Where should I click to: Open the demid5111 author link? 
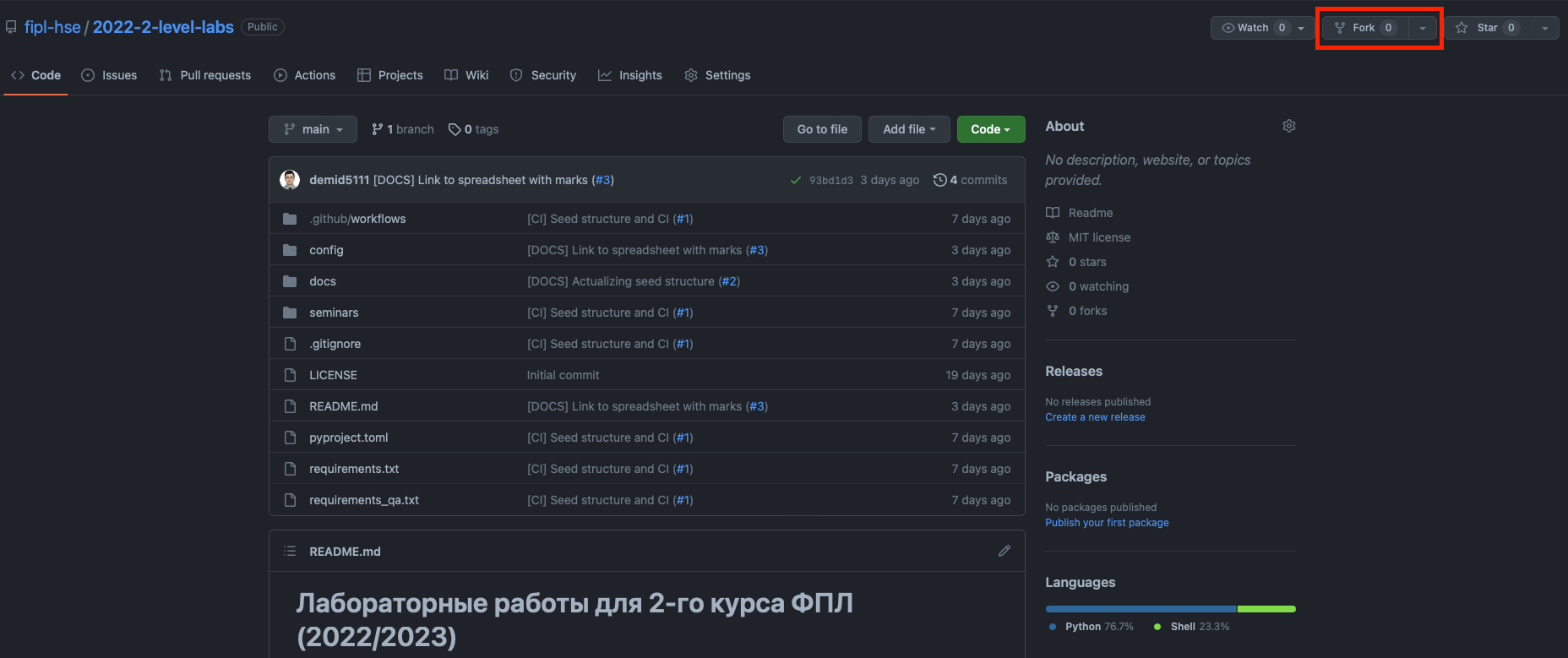coord(340,180)
